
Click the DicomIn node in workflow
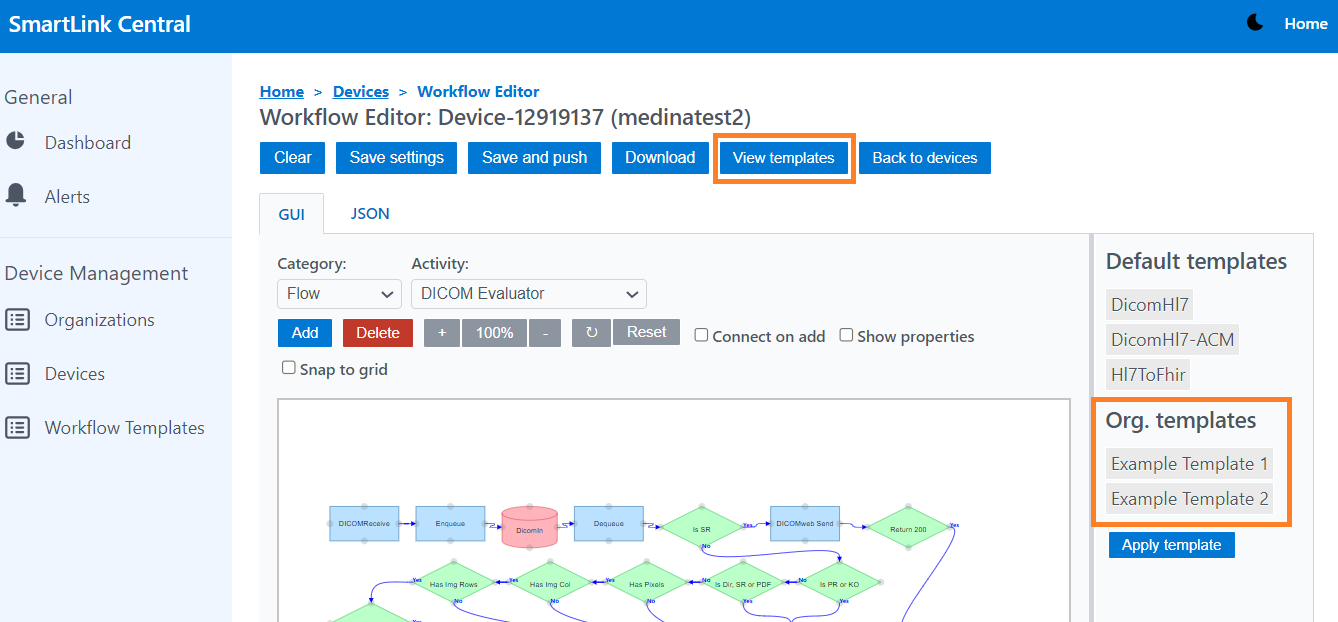tap(529, 529)
